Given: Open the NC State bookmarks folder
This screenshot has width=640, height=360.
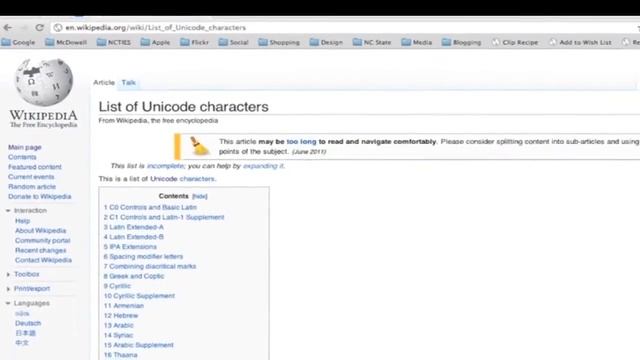Looking at the screenshot, I should tap(372, 42).
